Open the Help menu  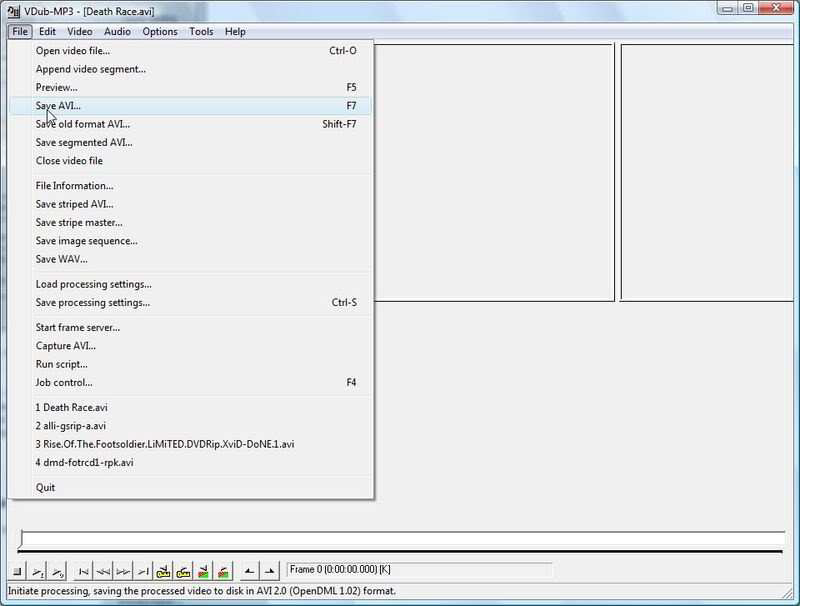point(235,32)
